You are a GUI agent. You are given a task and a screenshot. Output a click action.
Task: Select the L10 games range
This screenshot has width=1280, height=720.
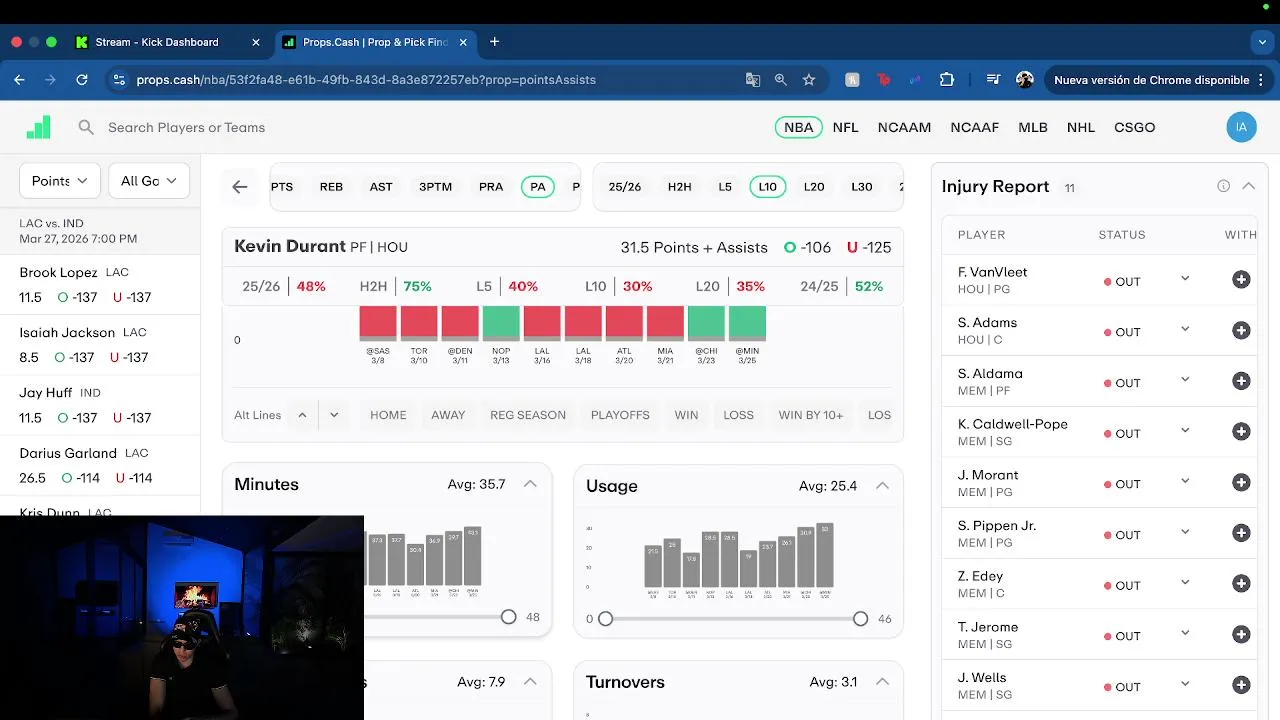point(767,187)
